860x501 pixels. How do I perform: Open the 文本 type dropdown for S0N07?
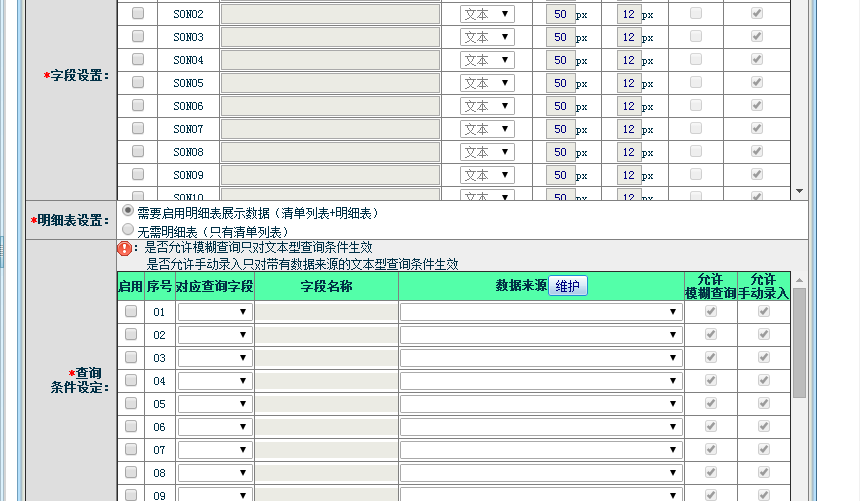[487, 129]
